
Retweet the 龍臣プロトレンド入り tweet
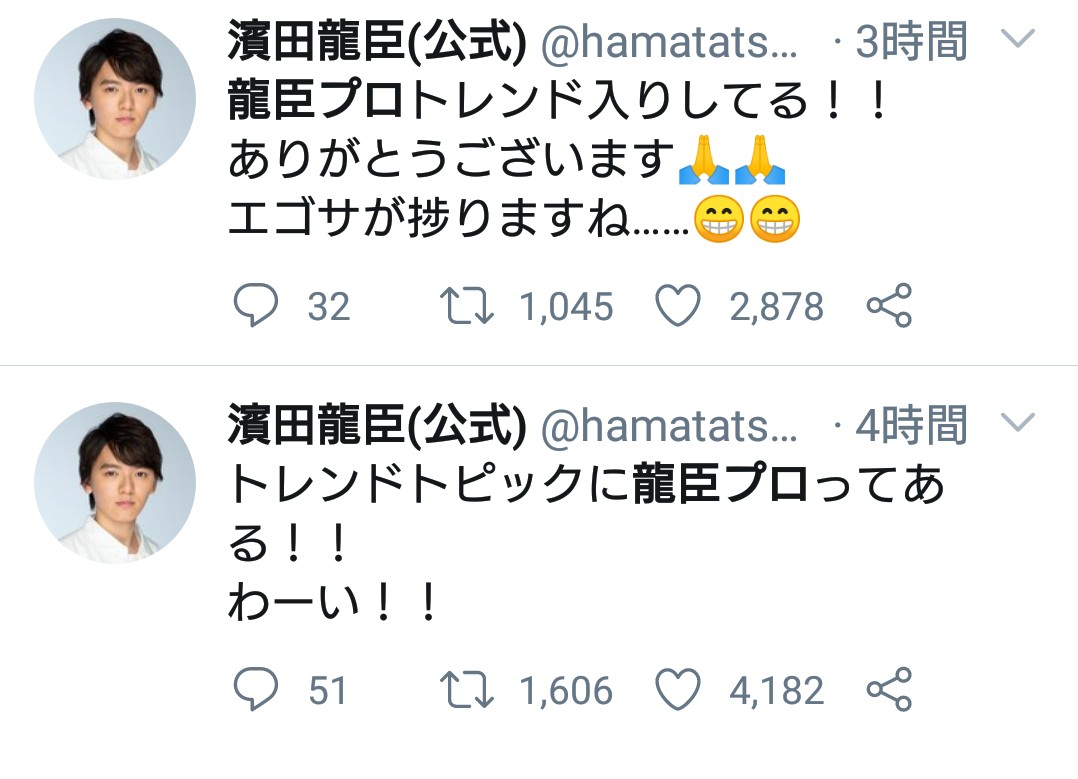click(x=467, y=306)
